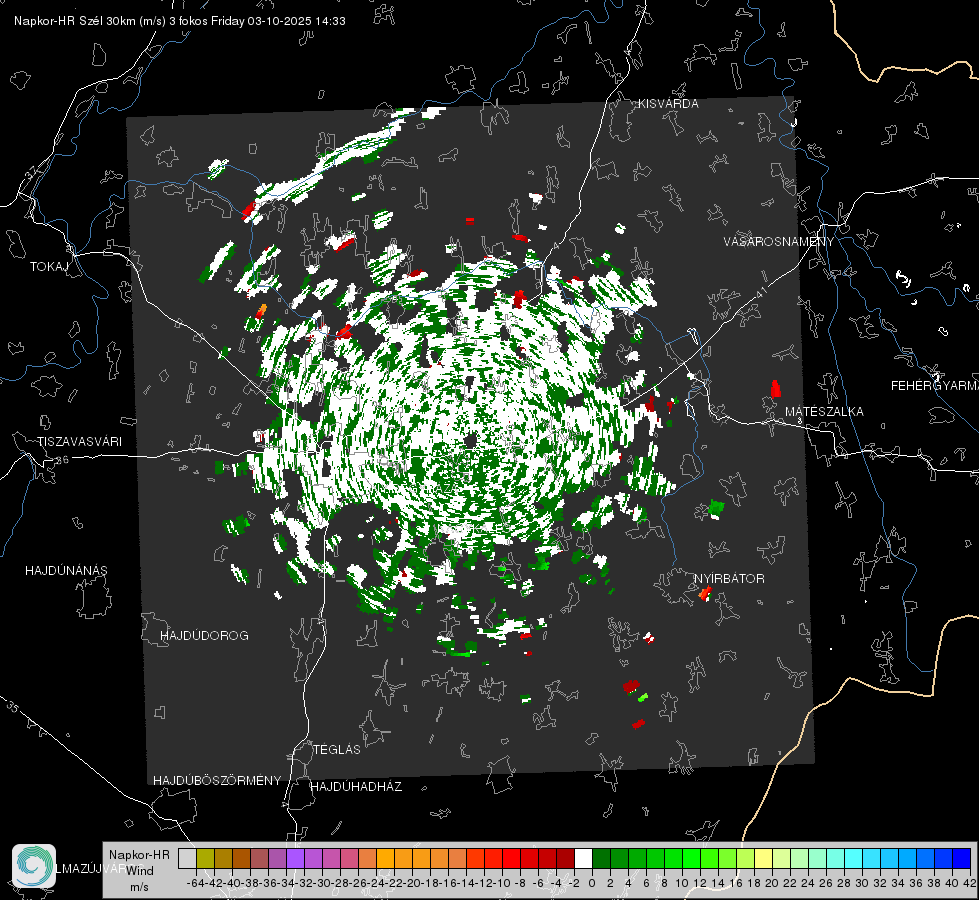Image resolution: width=979 pixels, height=900 pixels.
Task: Select the olive swatch above -64
Action: coord(205,859)
